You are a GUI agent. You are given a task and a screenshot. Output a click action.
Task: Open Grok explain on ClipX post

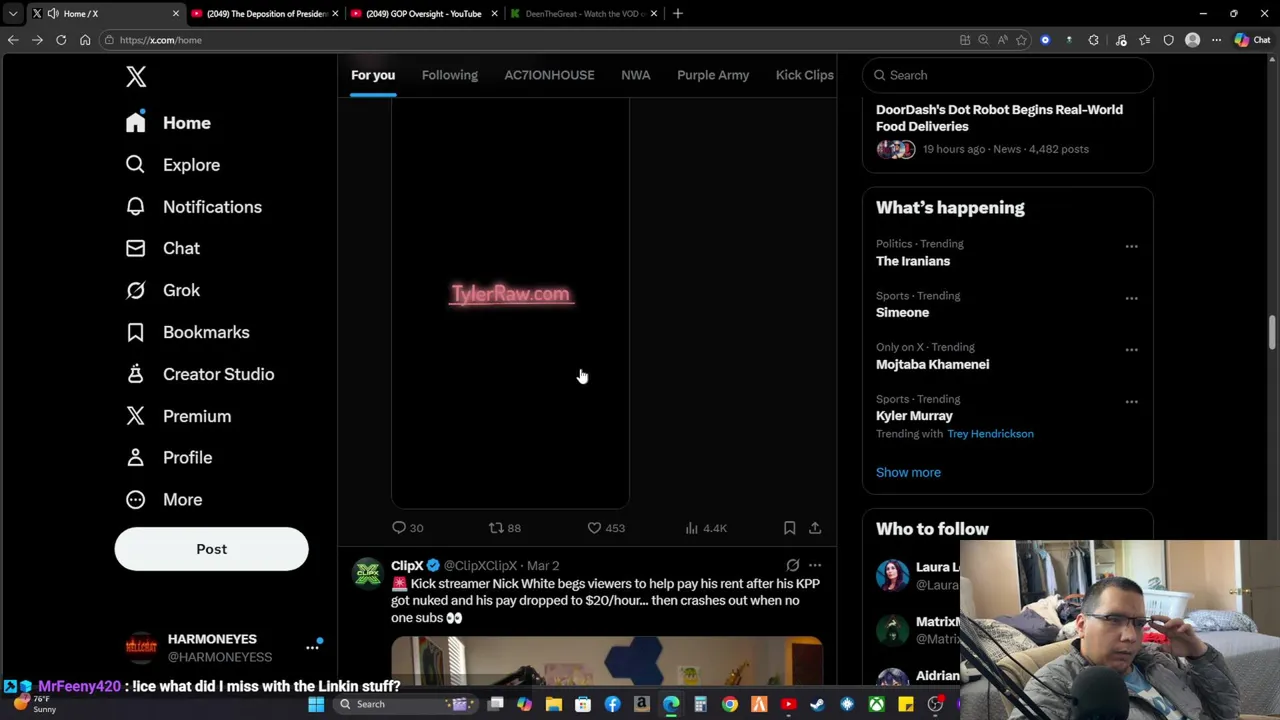792,566
